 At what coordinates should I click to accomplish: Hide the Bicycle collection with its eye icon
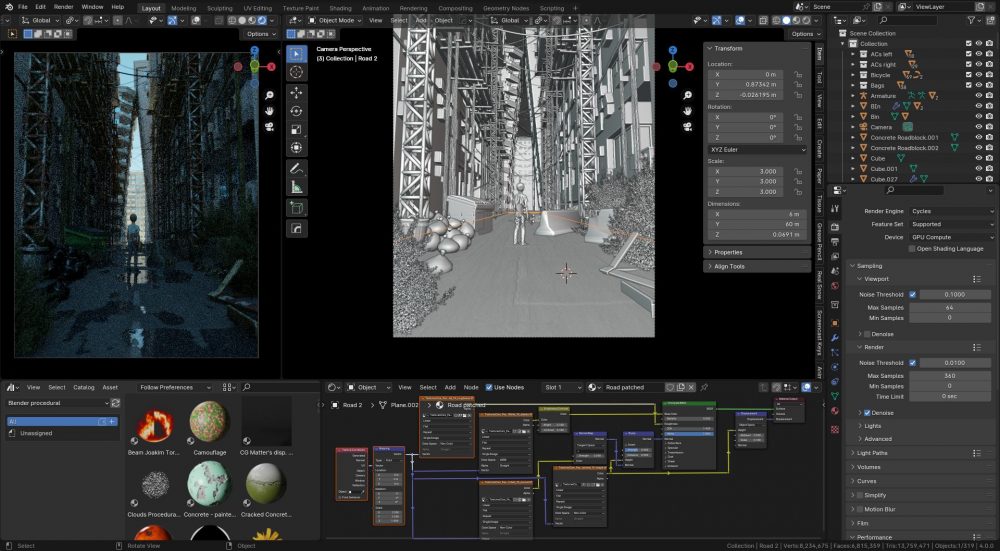coord(978,75)
